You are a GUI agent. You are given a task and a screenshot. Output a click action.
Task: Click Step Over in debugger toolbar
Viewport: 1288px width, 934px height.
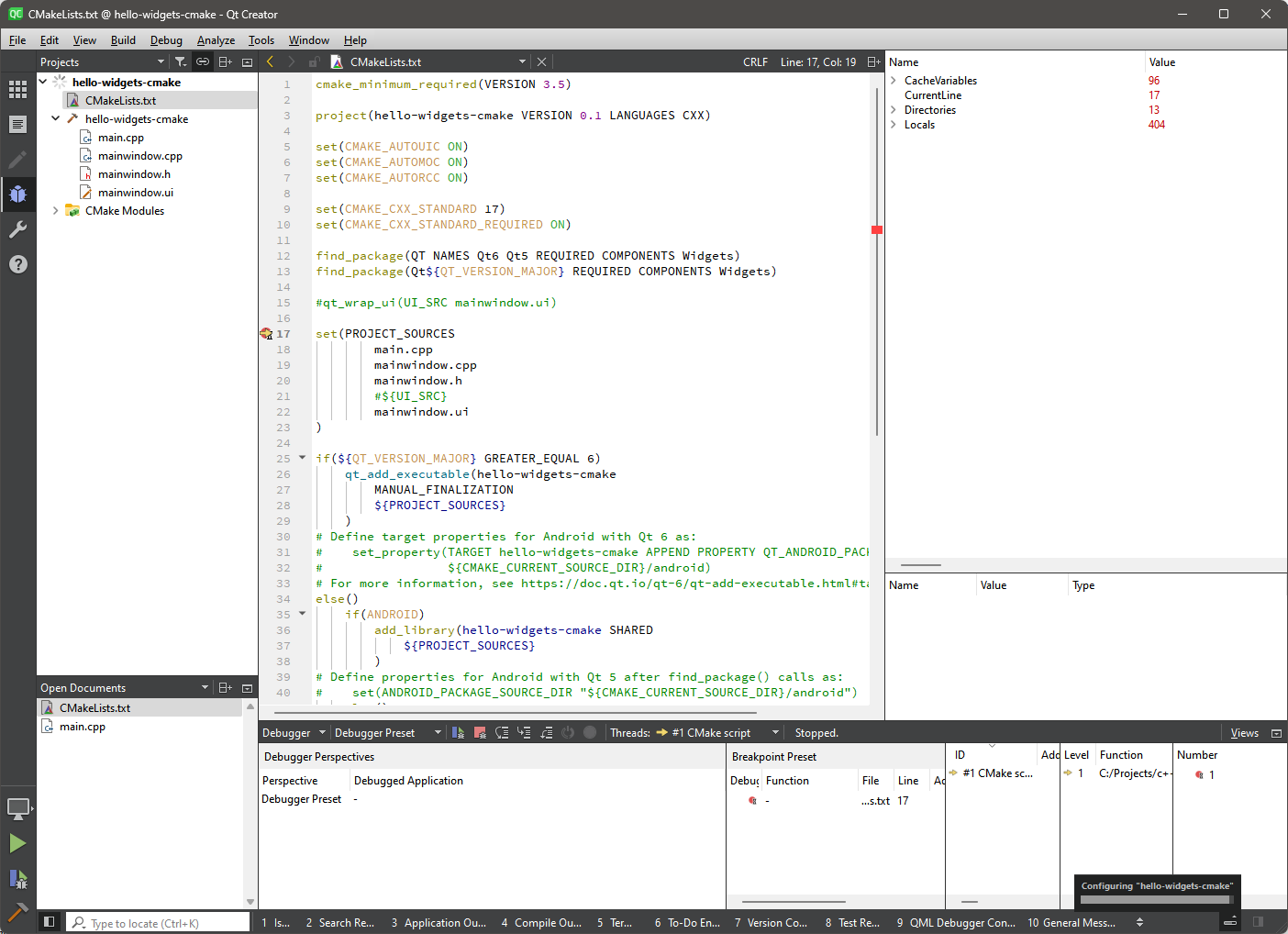coord(502,732)
